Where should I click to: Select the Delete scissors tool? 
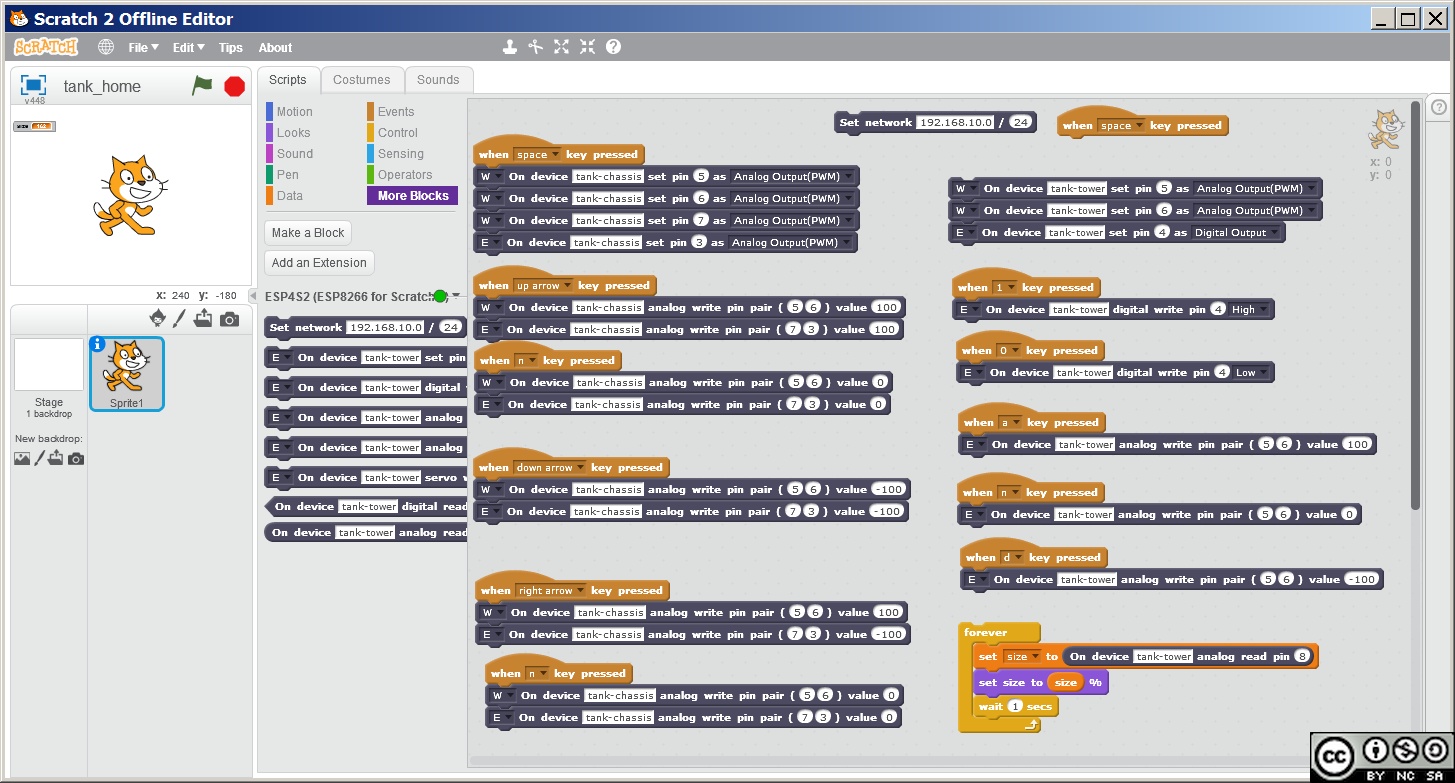tap(535, 46)
